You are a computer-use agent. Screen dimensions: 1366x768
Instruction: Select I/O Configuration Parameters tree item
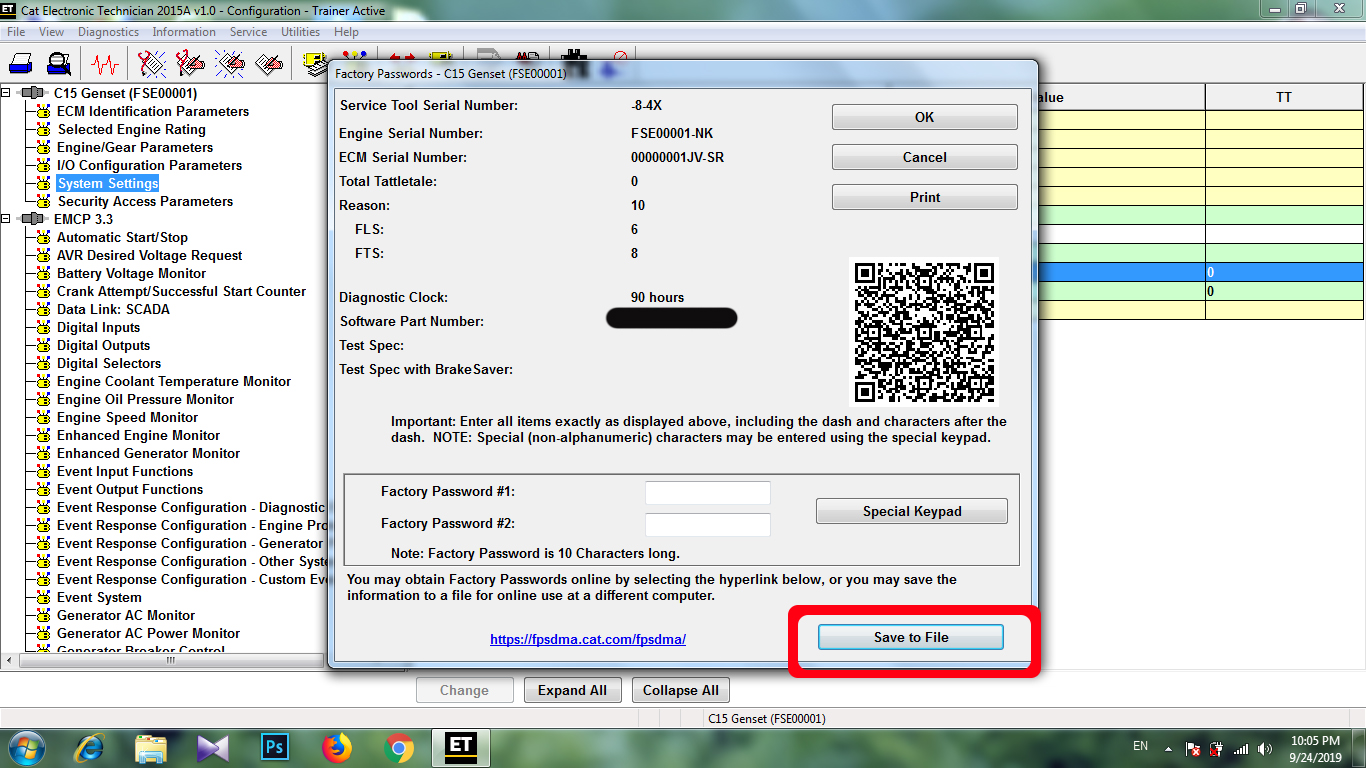[149, 165]
